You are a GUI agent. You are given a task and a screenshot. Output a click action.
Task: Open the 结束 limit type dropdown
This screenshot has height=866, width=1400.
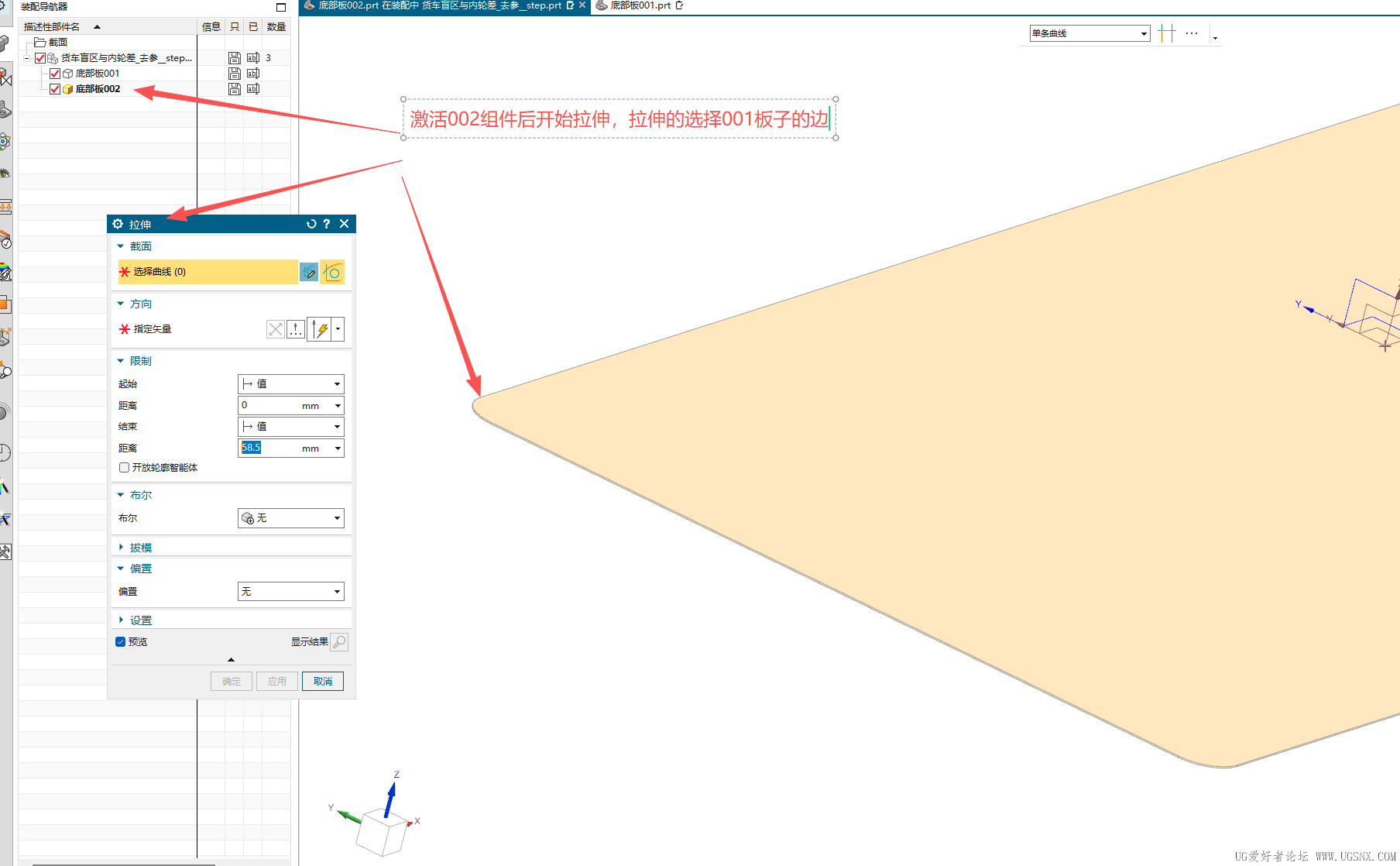291,427
